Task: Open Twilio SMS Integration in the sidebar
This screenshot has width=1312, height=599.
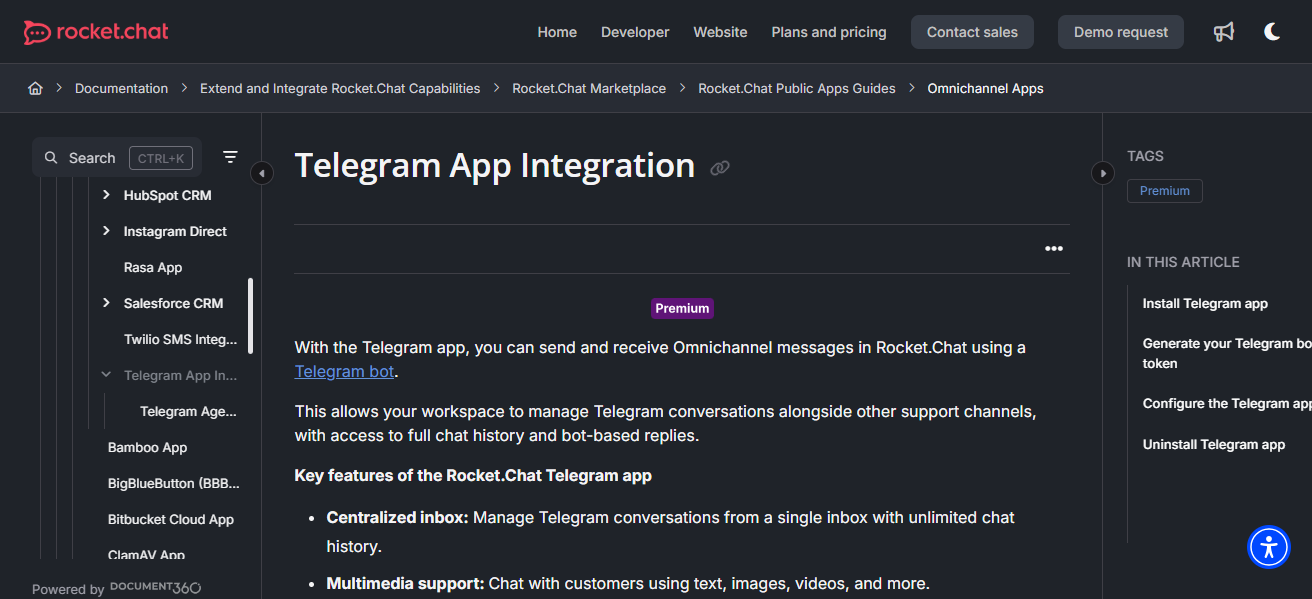Action: [181, 339]
